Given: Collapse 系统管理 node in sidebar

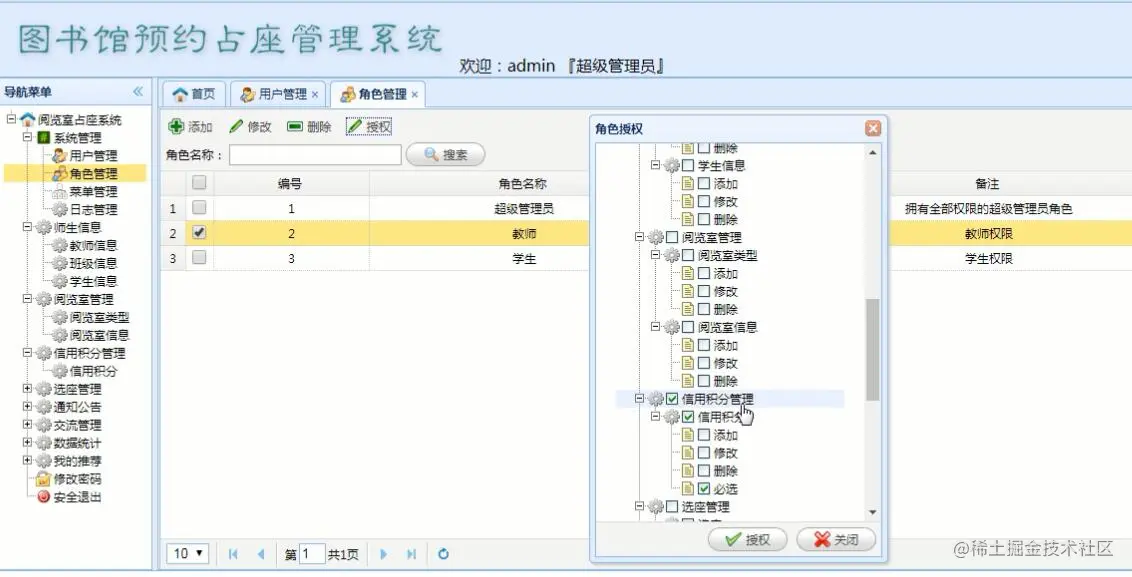Looking at the screenshot, I should [27, 136].
